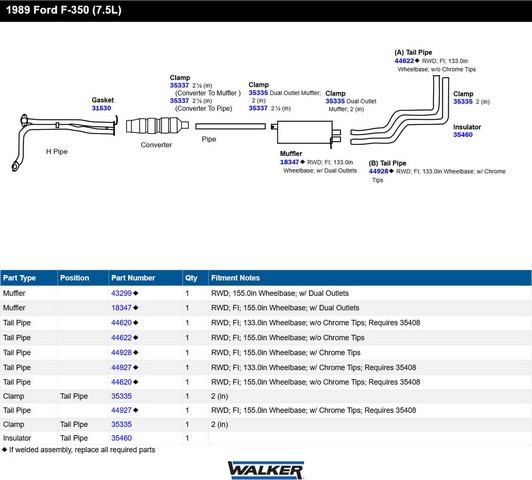Viewport: 532px width, 480px height.
Task: Open tail pipe (B) part 44928 diagram link
Action: 378,171
